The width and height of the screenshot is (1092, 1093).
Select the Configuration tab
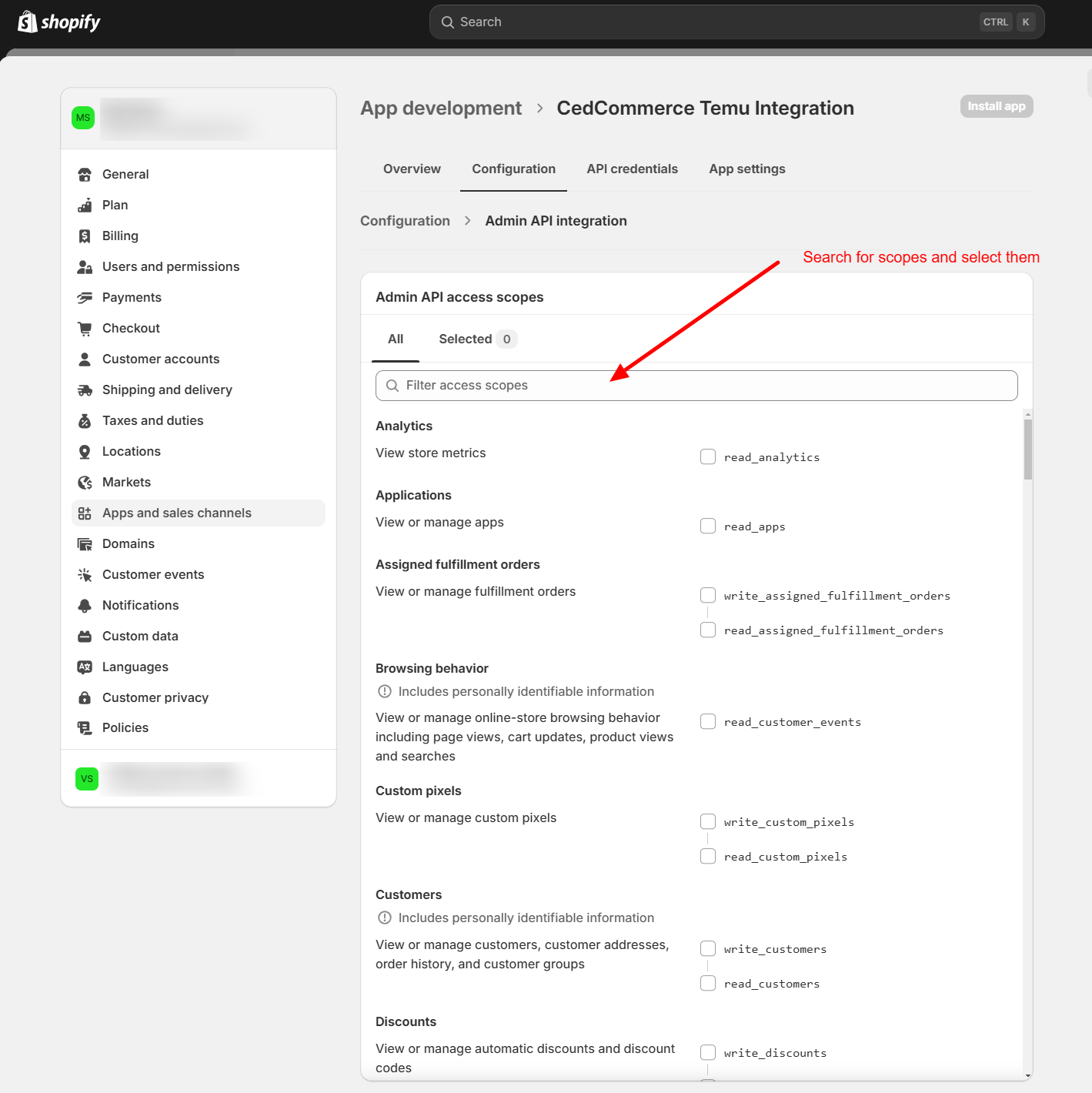point(513,169)
